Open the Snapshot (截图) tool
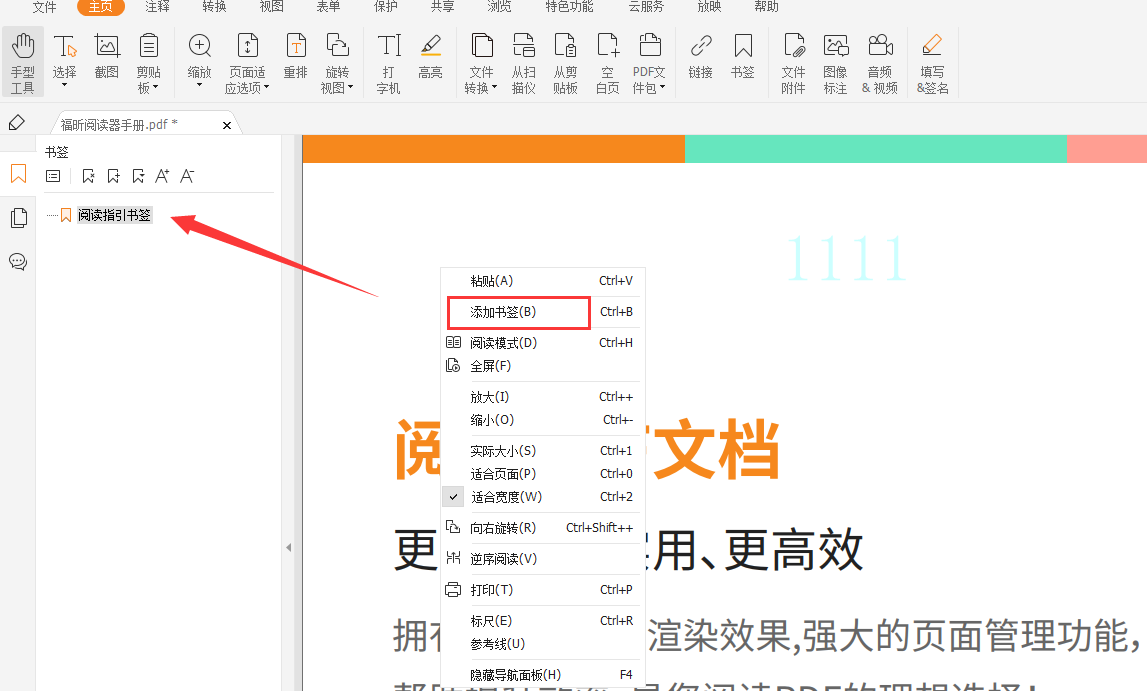This screenshot has height=691, width=1147. pyautogui.click(x=106, y=60)
